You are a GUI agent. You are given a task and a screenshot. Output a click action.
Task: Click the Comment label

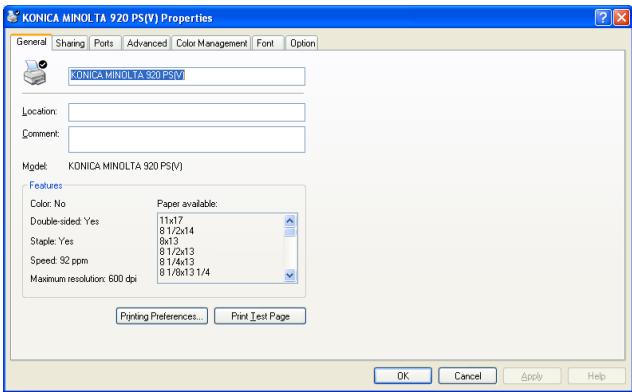41,134
